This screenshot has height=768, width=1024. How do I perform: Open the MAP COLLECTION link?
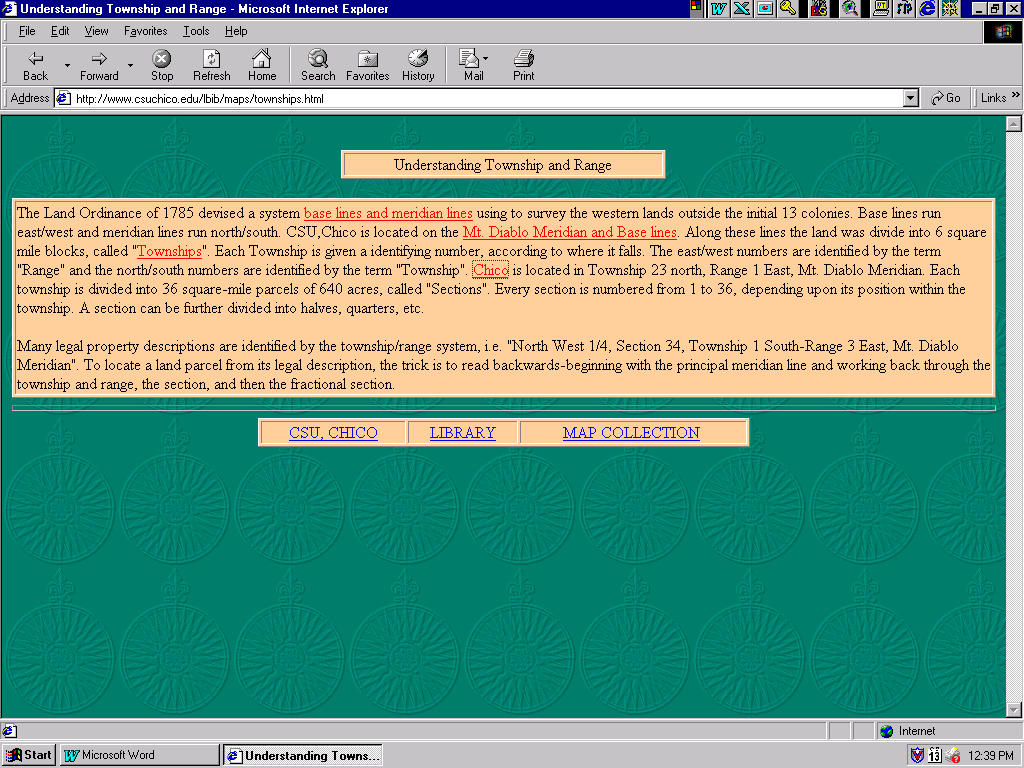point(631,433)
